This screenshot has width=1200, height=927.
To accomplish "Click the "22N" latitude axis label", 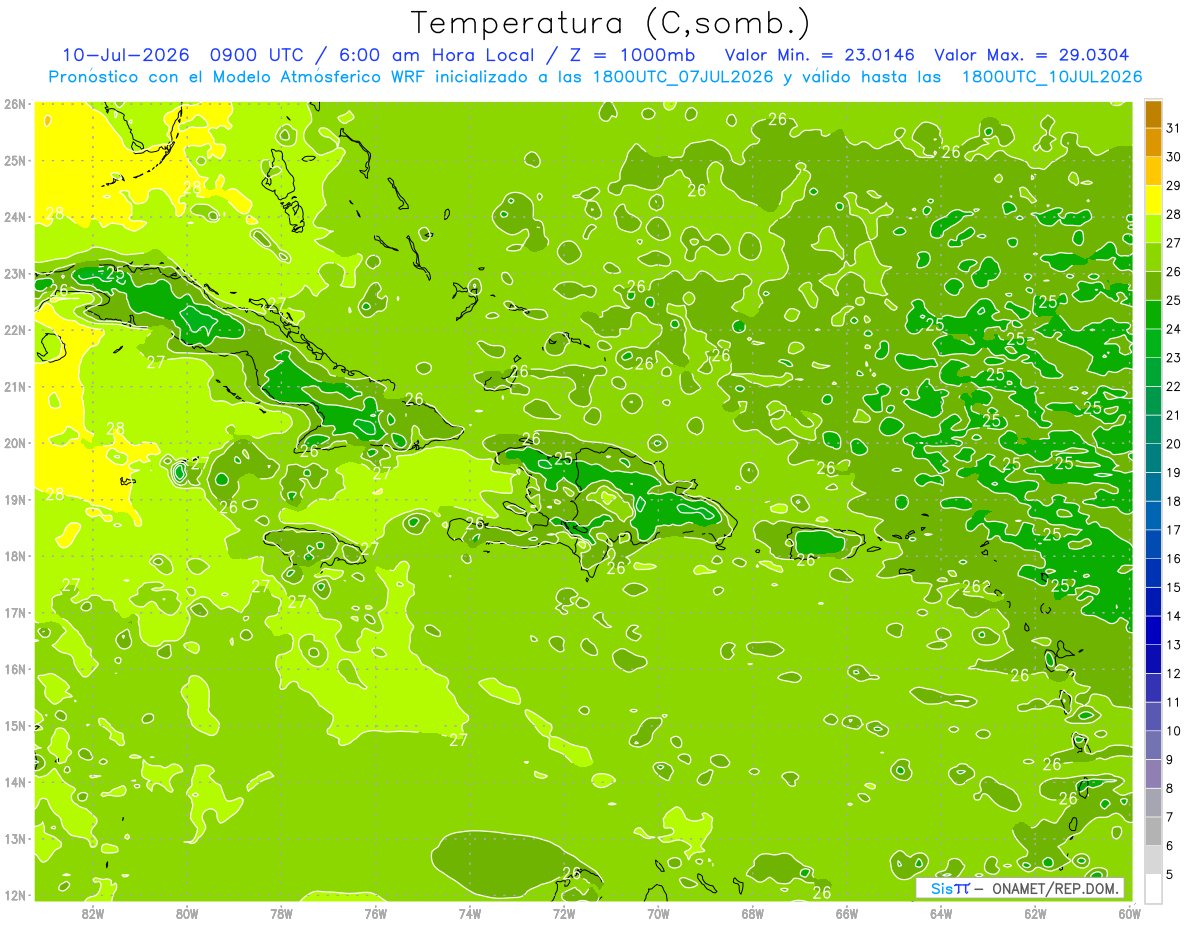I will point(16,330).
